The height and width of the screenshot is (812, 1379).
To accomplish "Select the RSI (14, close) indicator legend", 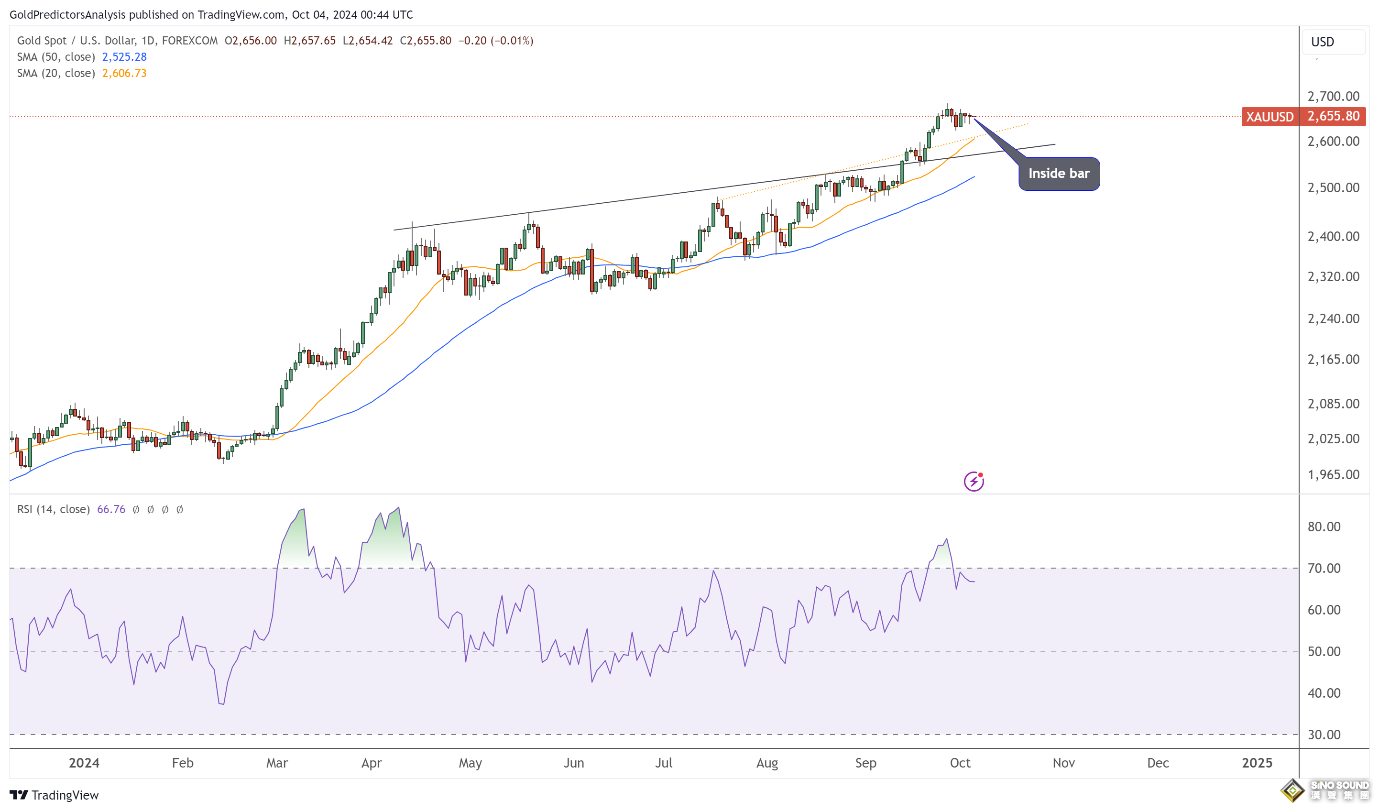I will (53, 509).
